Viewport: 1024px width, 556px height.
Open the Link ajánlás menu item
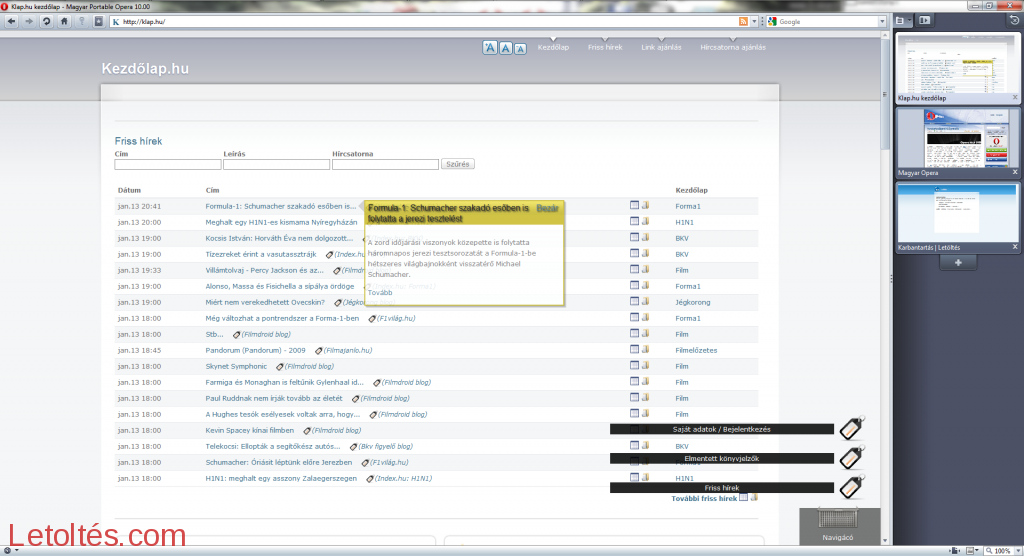click(x=661, y=47)
